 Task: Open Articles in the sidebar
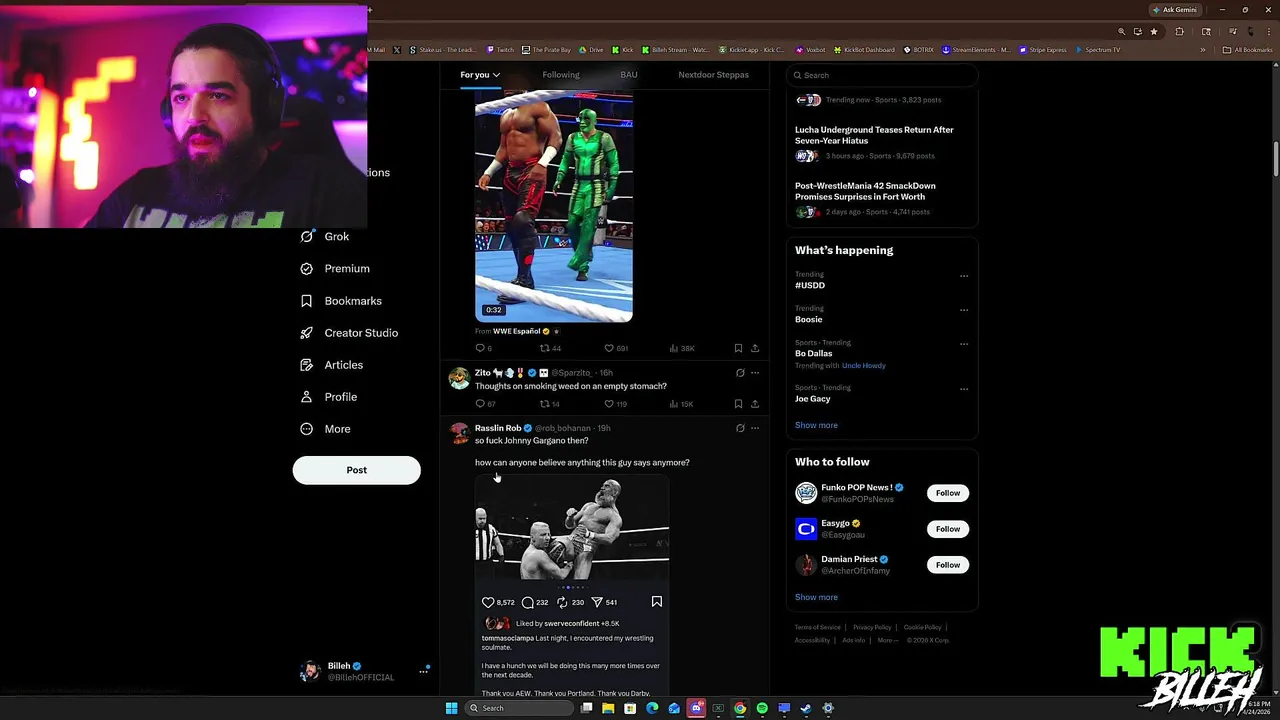332,365
